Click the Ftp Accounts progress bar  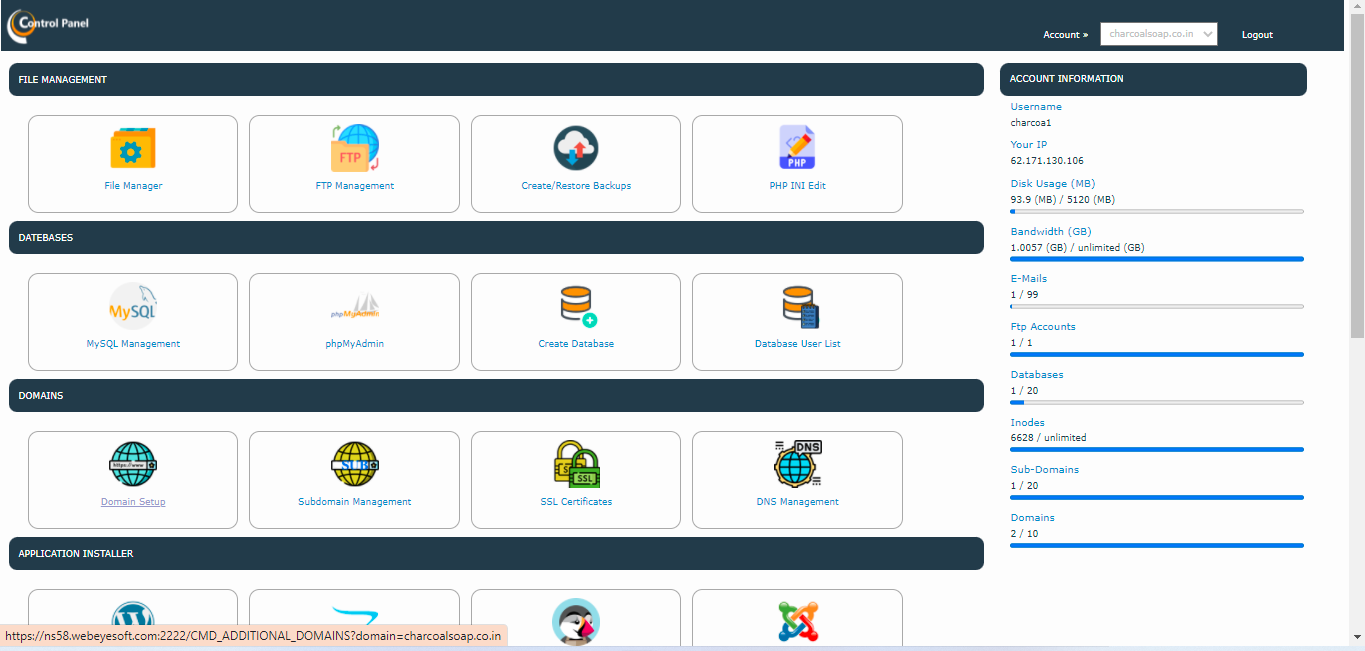click(x=1157, y=354)
